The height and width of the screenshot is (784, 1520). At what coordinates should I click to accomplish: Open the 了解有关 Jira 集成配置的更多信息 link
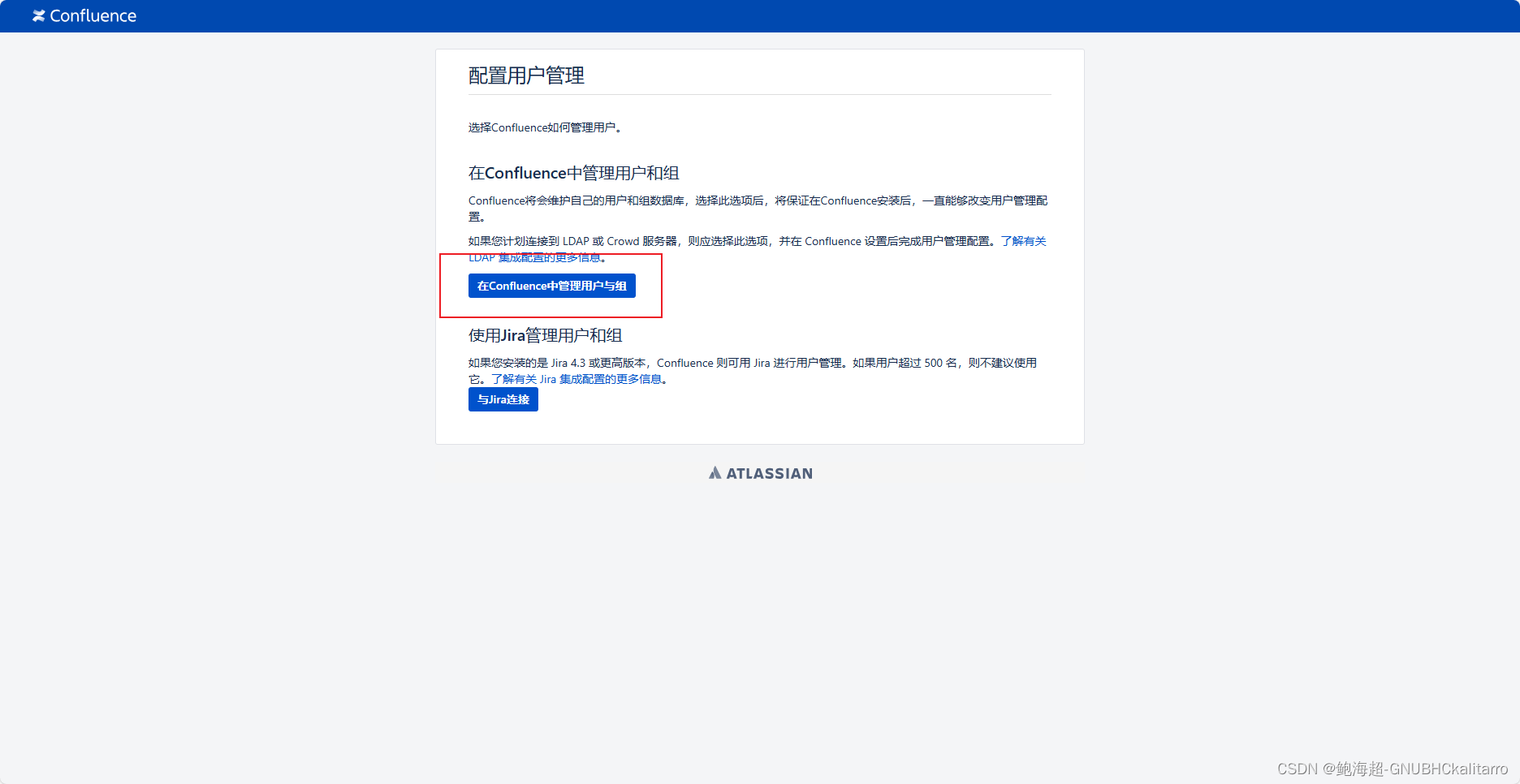coord(576,379)
